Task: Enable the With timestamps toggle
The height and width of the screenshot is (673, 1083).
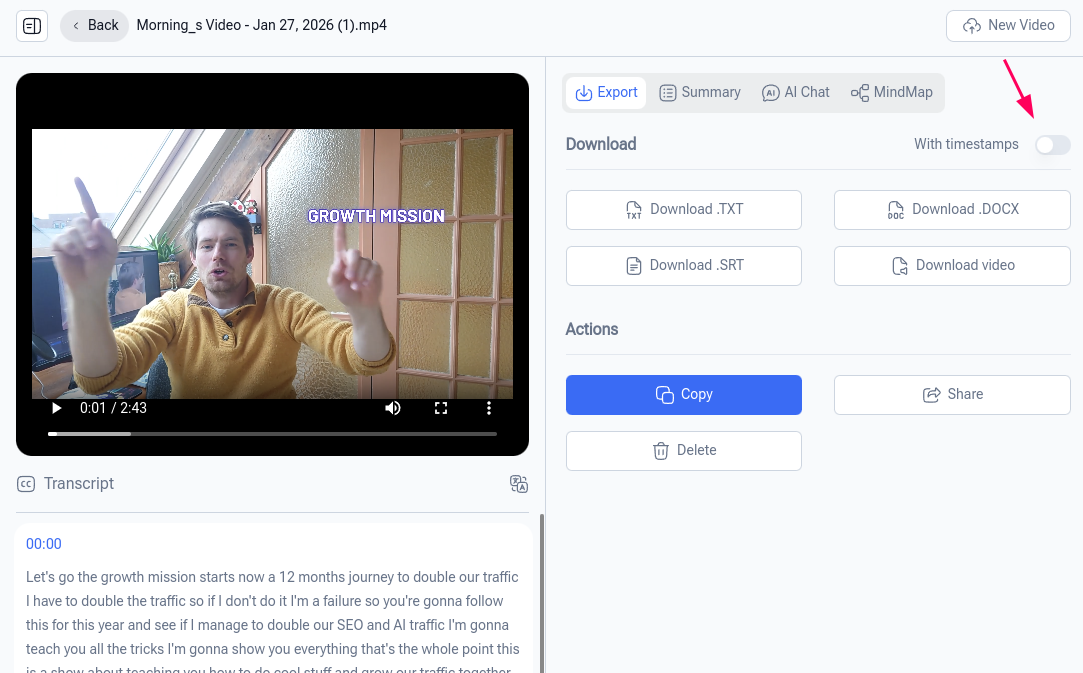Action: [x=1052, y=145]
